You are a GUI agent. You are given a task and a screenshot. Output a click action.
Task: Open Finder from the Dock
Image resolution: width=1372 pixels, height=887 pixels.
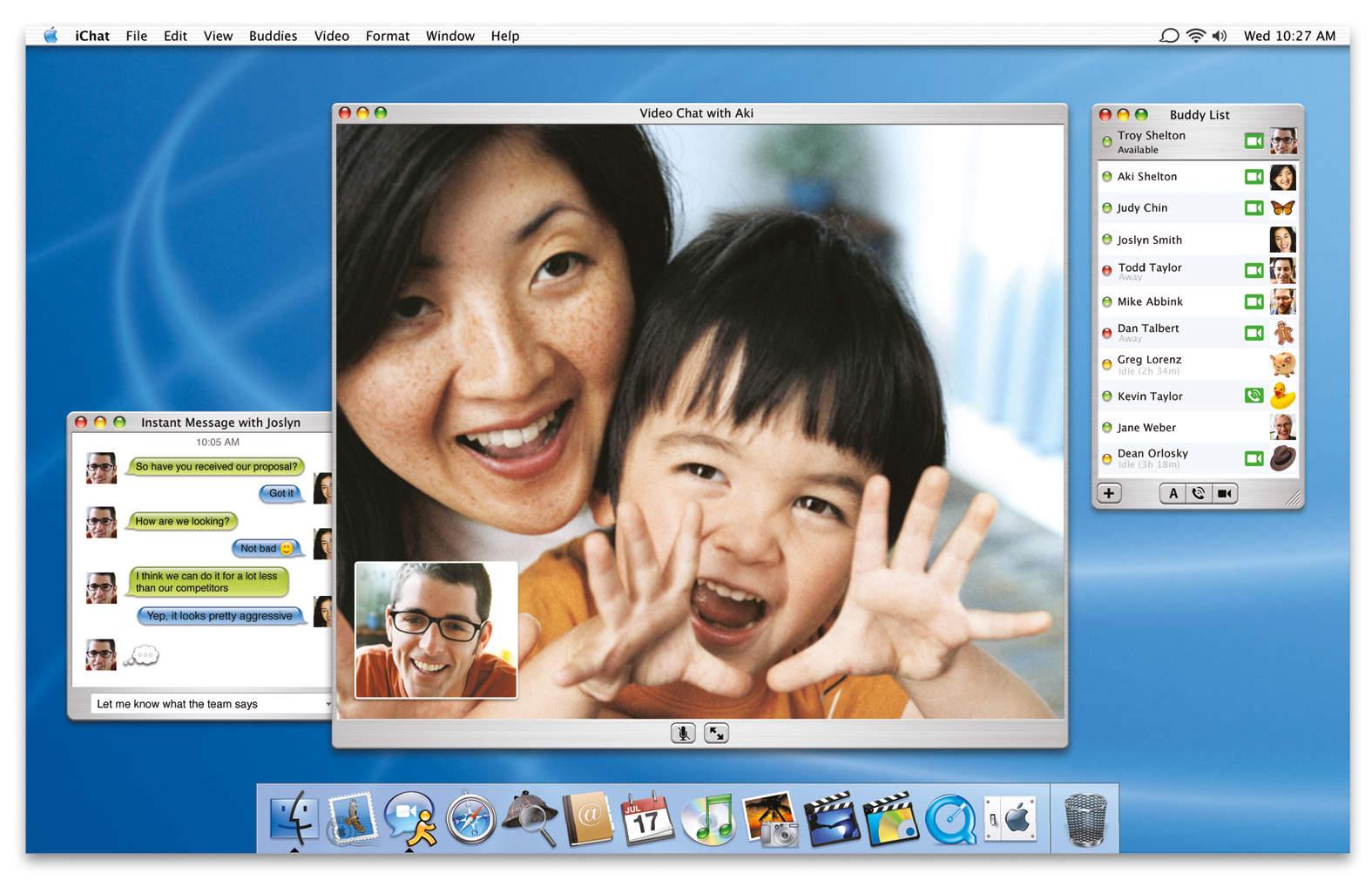(x=293, y=819)
